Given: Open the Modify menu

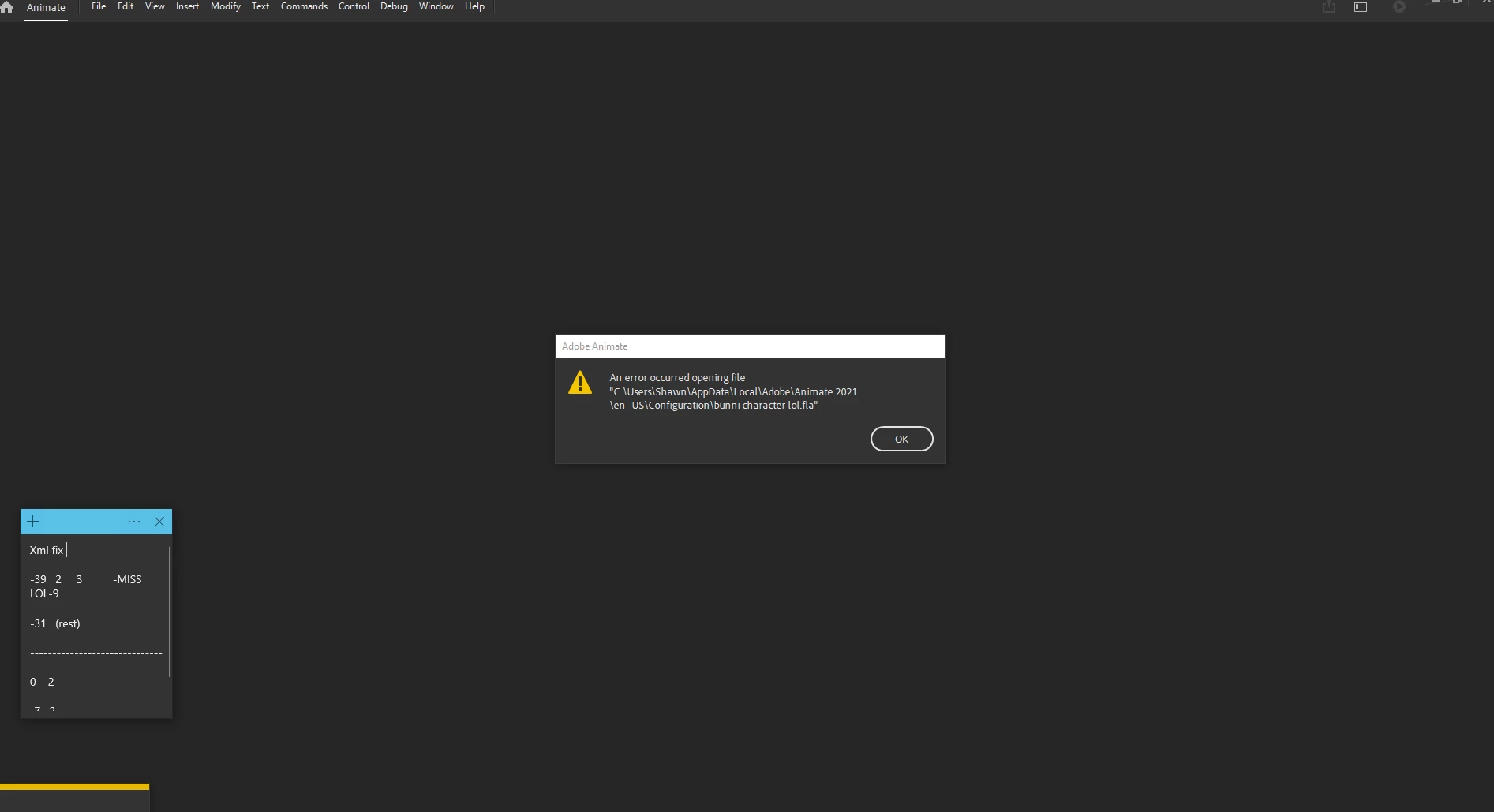Looking at the screenshot, I should pyautogui.click(x=226, y=6).
